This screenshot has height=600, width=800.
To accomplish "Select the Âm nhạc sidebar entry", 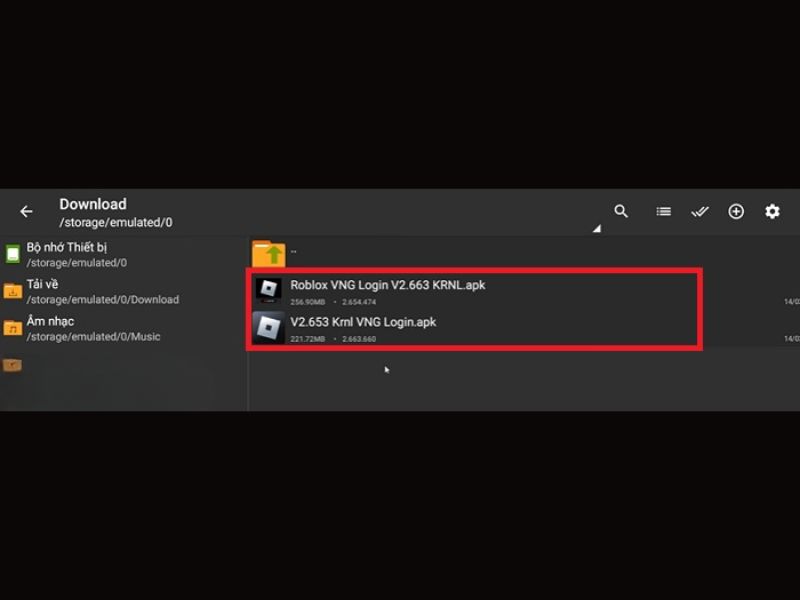I will pos(123,328).
